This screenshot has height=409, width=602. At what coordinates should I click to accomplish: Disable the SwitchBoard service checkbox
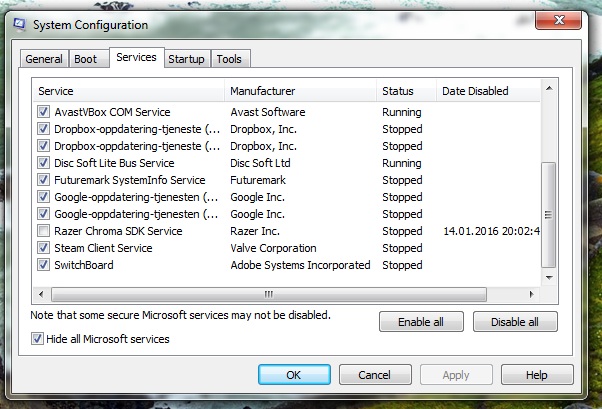tap(43, 265)
